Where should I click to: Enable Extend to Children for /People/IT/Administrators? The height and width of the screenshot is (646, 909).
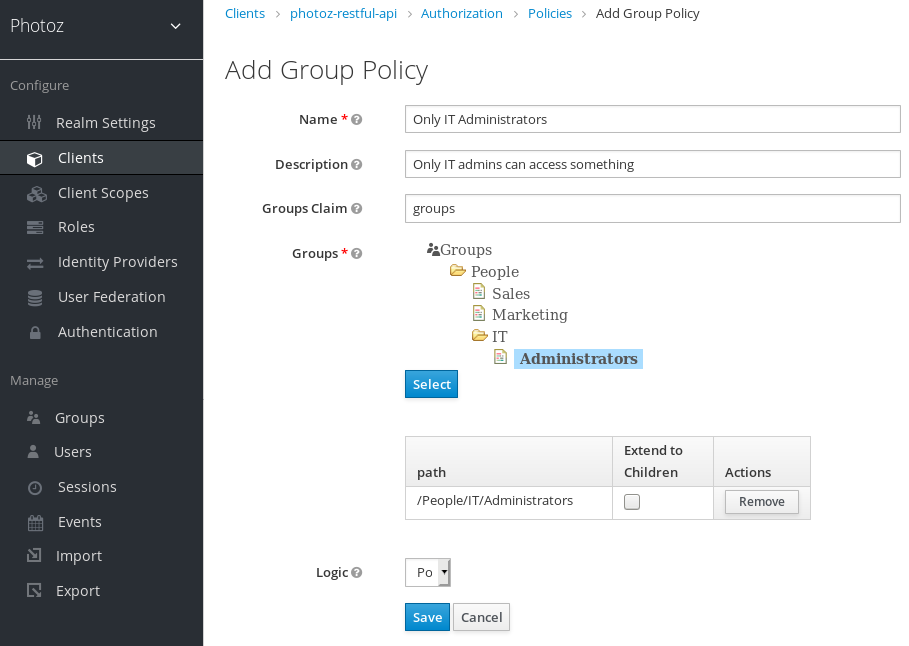(x=632, y=502)
